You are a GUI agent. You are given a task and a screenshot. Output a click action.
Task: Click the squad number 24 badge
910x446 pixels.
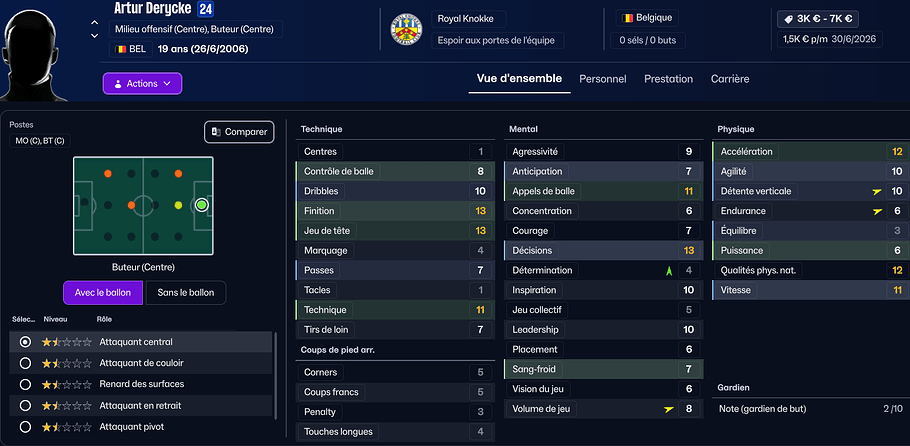pyautogui.click(x=205, y=9)
